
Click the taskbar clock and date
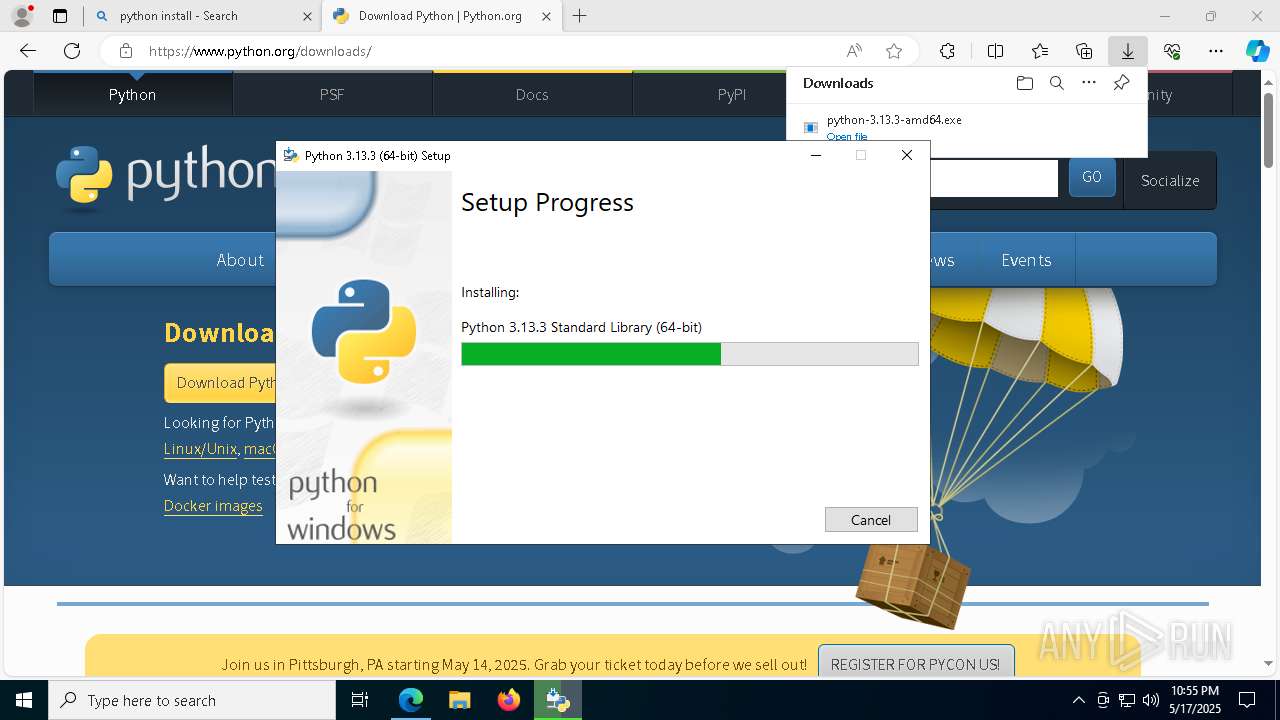[x=1195, y=700]
